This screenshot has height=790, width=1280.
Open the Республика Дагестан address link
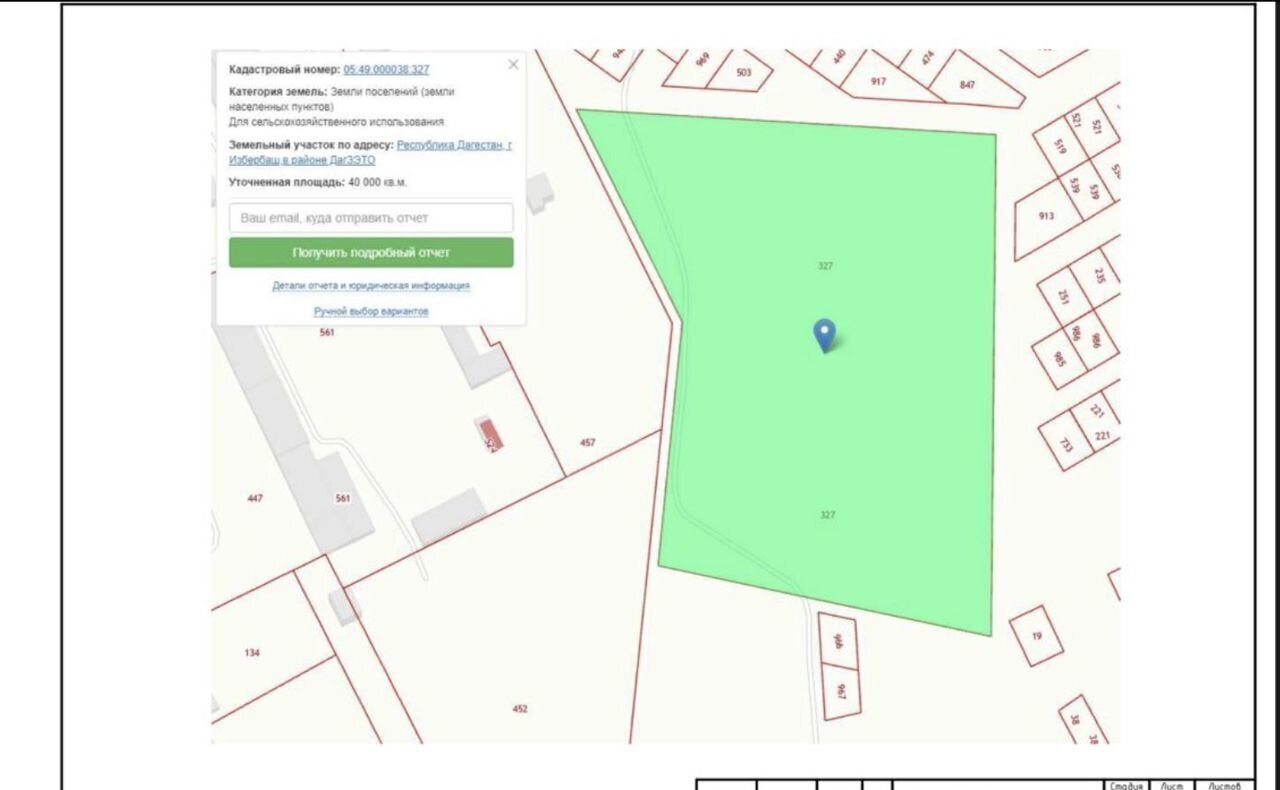click(371, 152)
